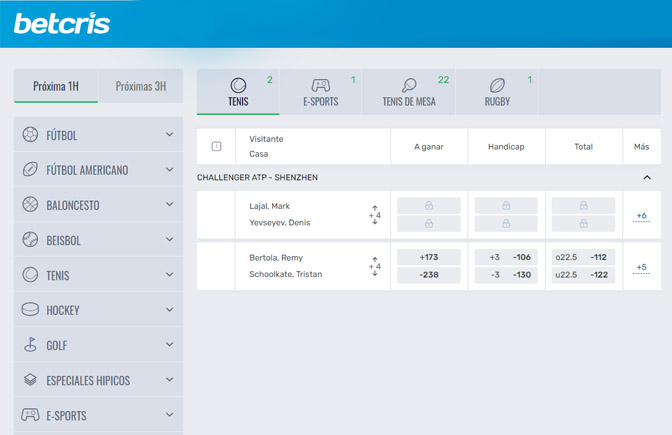
Task: Pick Bertola to win at +173
Action: tap(429, 258)
